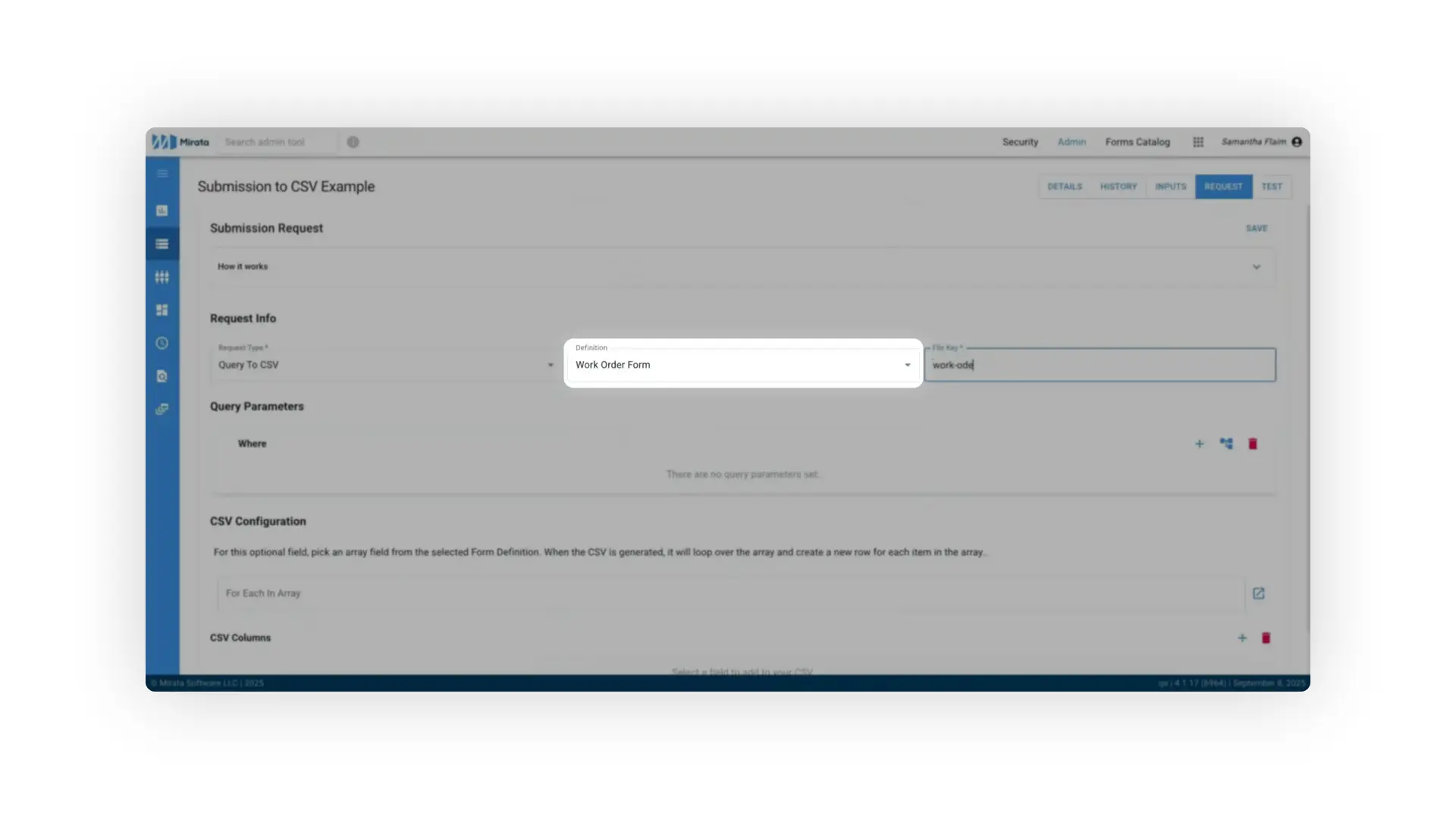Switch to the INPUTS tab
The width and height of the screenshot is (1456, 819).
[1170, 187]
